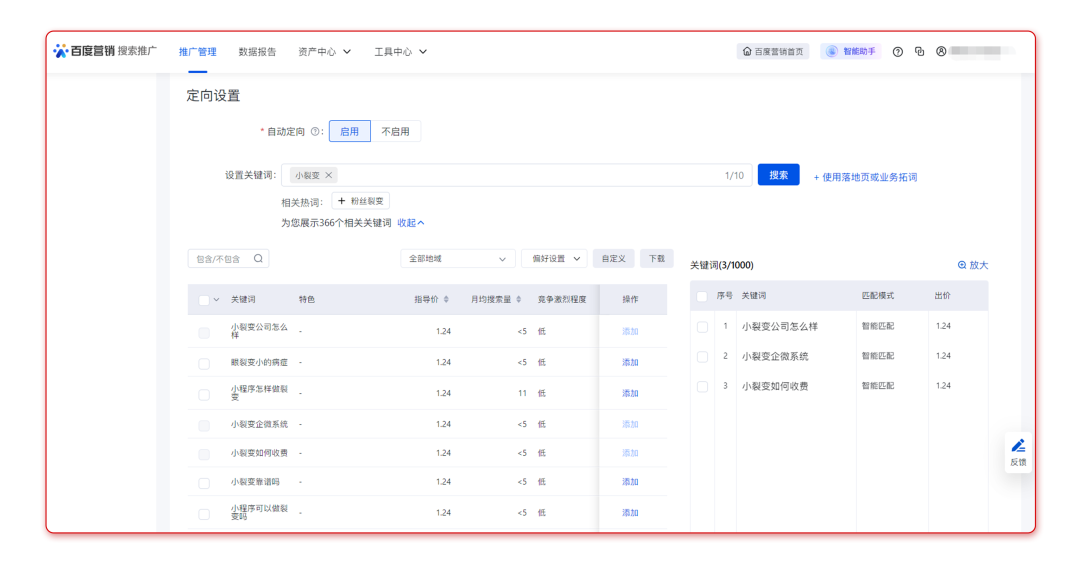Remove the 小裂变 keyword tag
This screenshot has height=564, width=1080.
point(329,175)
